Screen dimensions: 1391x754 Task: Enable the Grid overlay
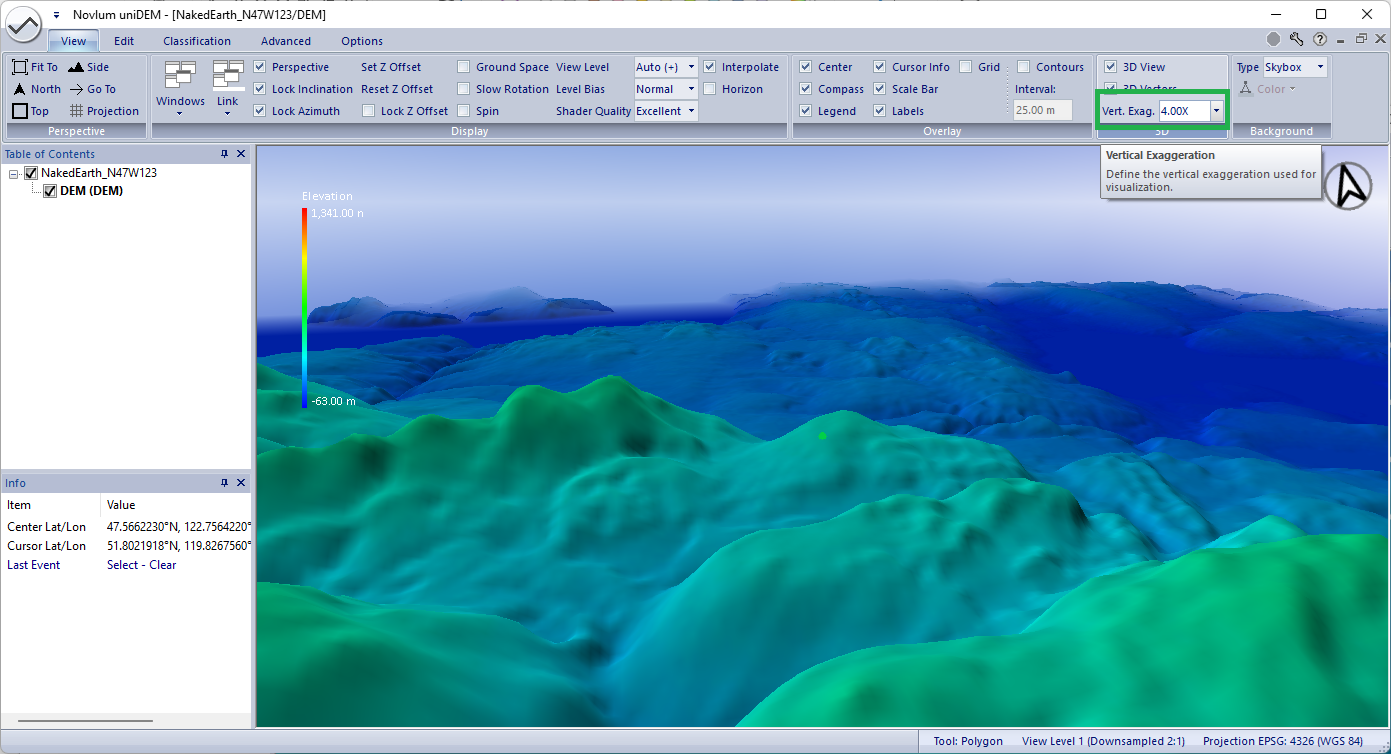pyautogui.click(x=966, y=67)
